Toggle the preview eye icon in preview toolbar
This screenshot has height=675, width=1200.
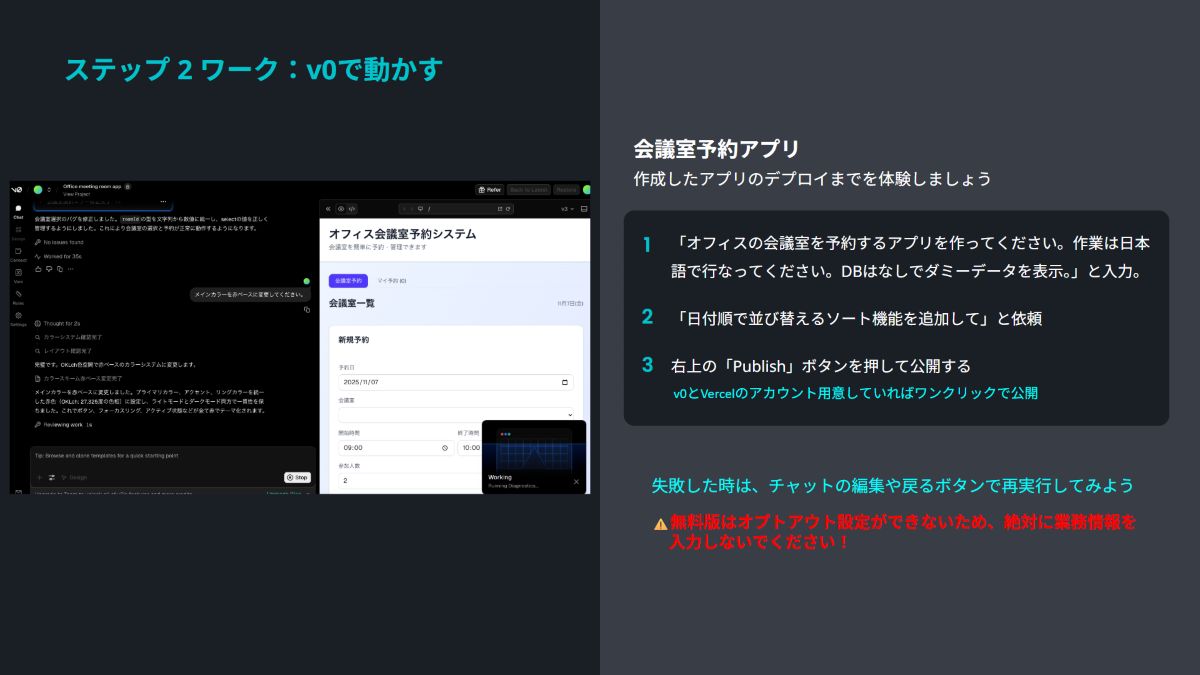(x=340, y=209)
